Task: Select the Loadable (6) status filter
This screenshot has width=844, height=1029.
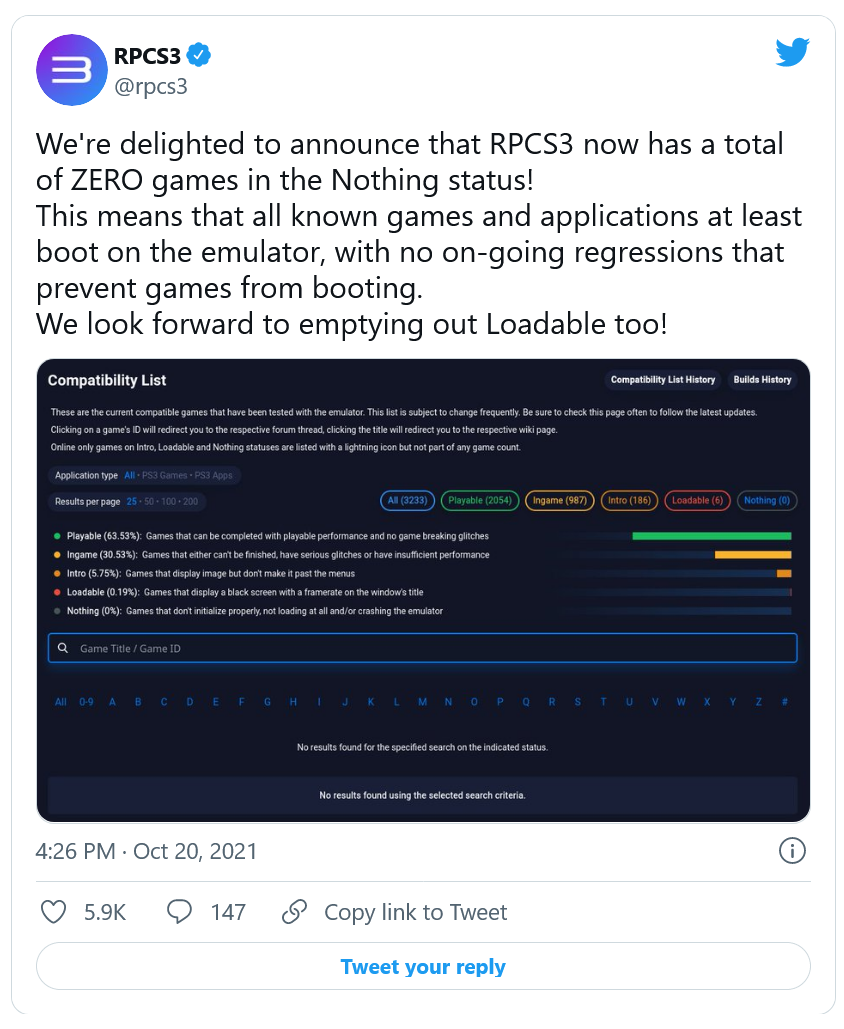Action: coord(697,500)
